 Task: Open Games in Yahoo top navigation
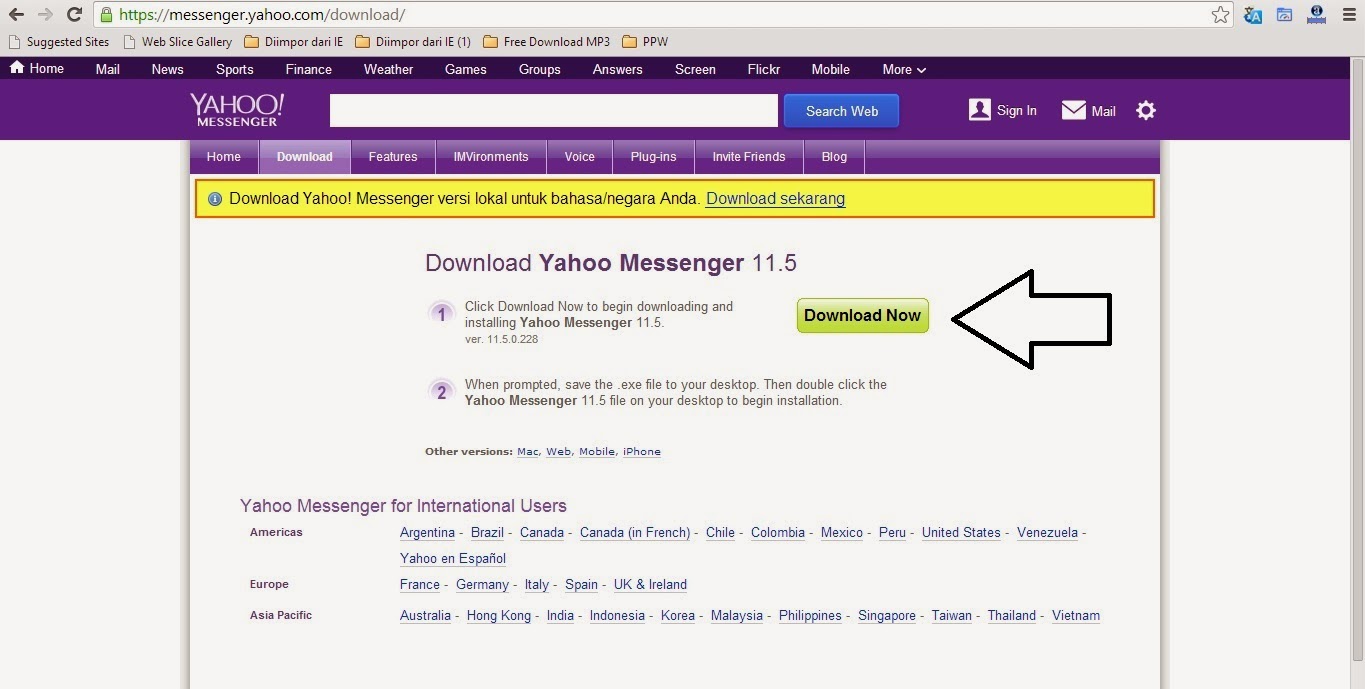click(x=465, y=69)
